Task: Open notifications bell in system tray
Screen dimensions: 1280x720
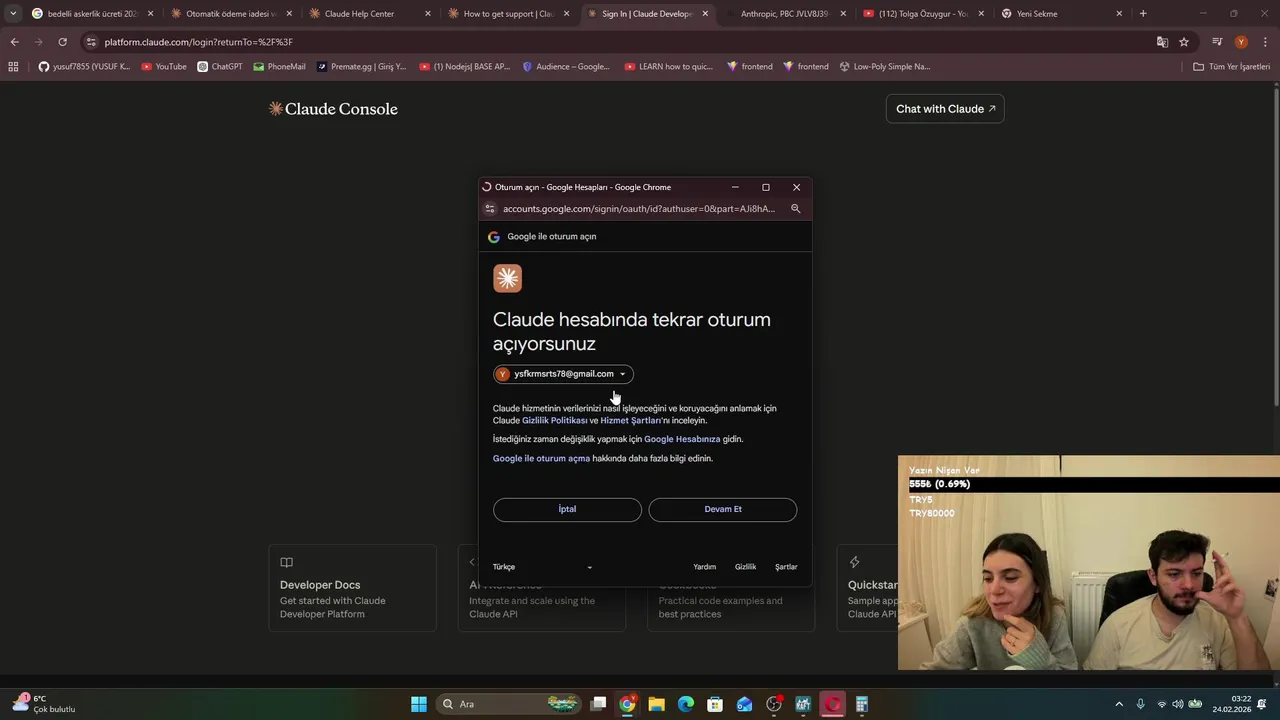Action: (1262, 704)
